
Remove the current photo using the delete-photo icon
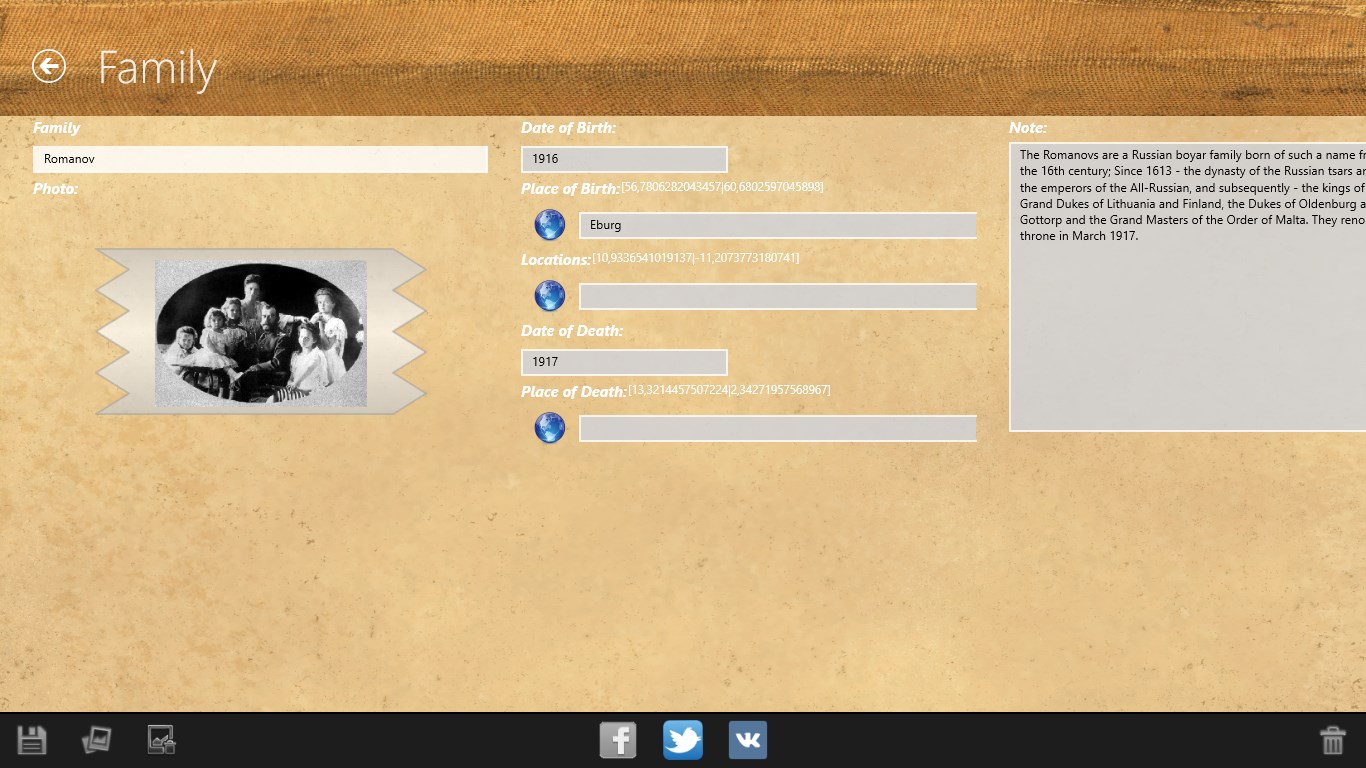[x=160, y=740]
